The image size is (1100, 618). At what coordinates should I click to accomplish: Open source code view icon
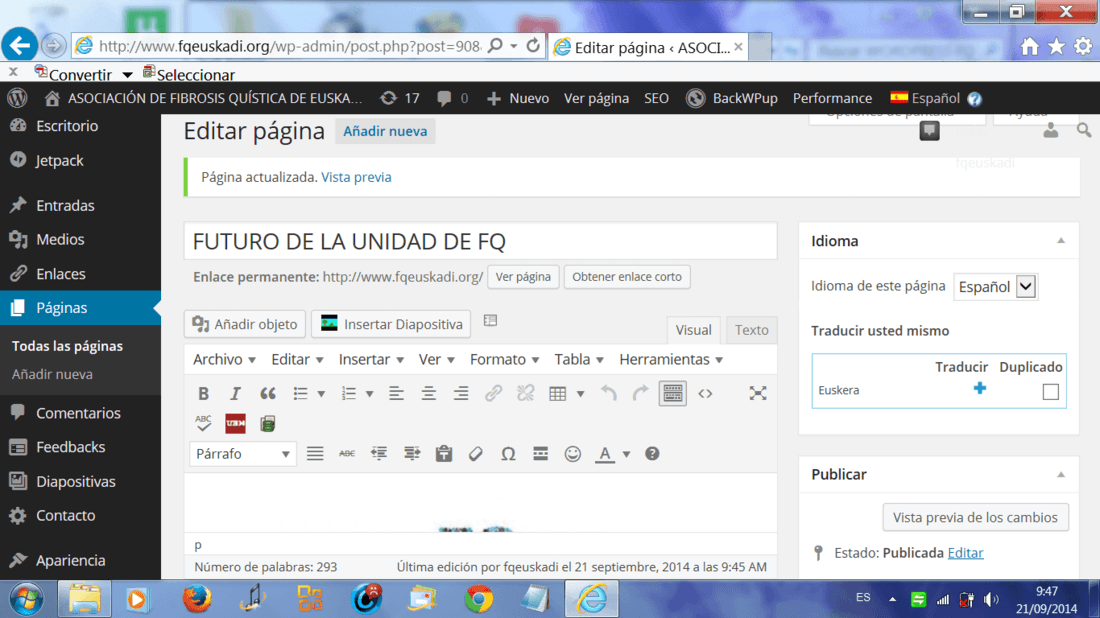pos(705,394)
